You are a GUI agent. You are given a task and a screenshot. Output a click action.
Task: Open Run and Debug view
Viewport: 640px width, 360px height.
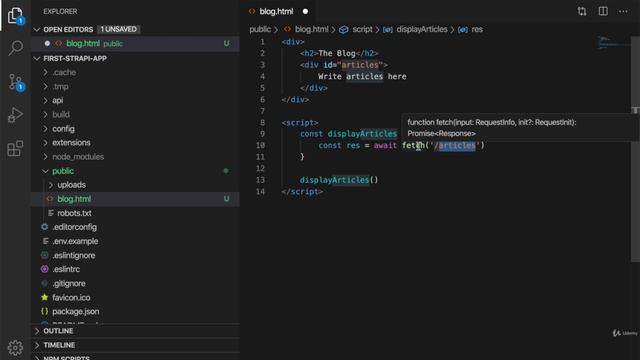click(x=15, y=115)
